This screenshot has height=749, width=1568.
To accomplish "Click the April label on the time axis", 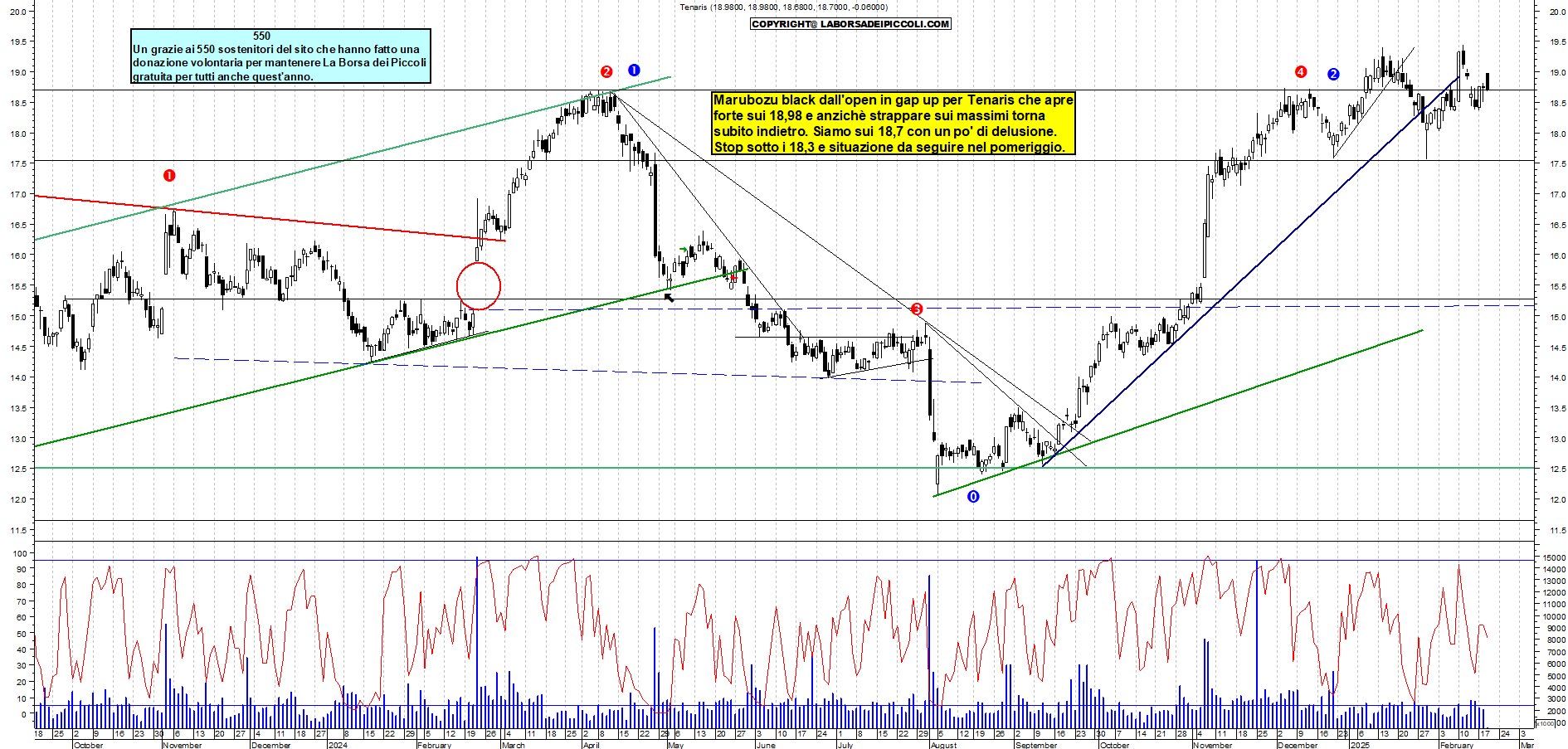I will (x=591, y=745).
